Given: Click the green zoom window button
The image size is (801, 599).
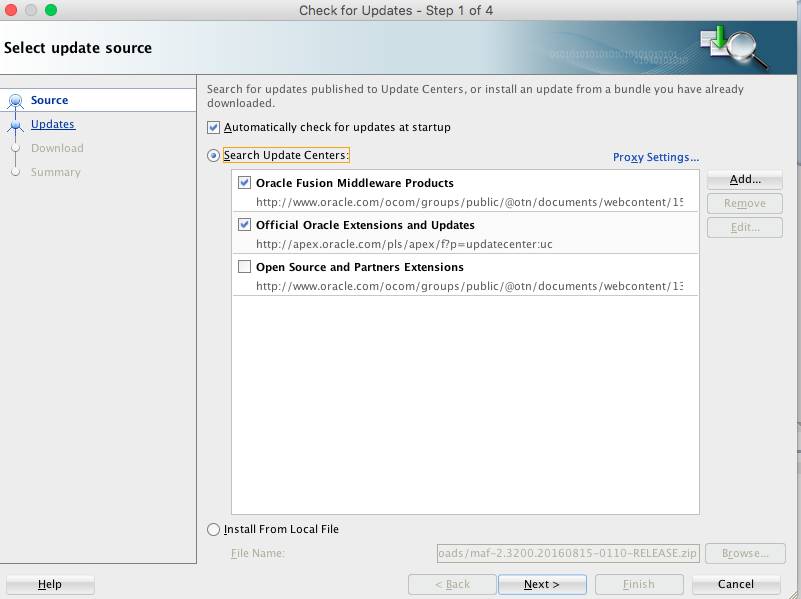Looking at the screenshot, I should (51, 10).
